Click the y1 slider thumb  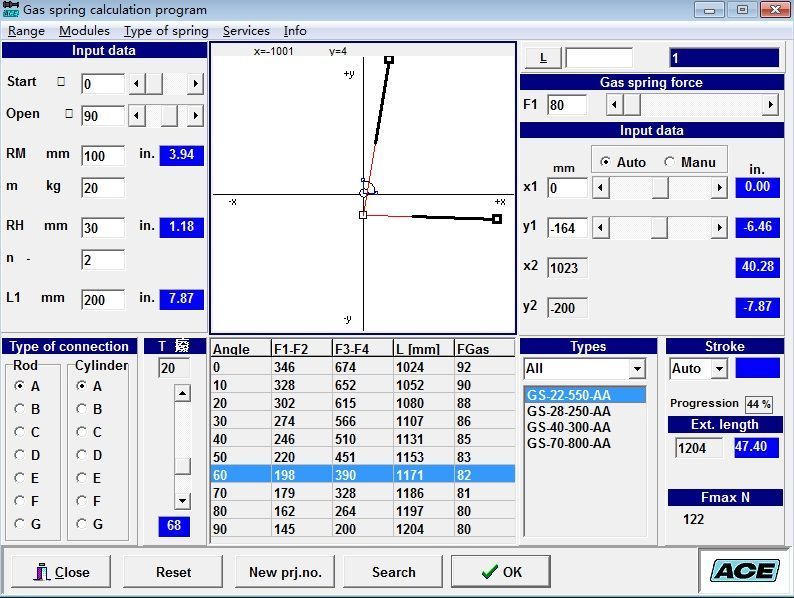click(659, 228)
